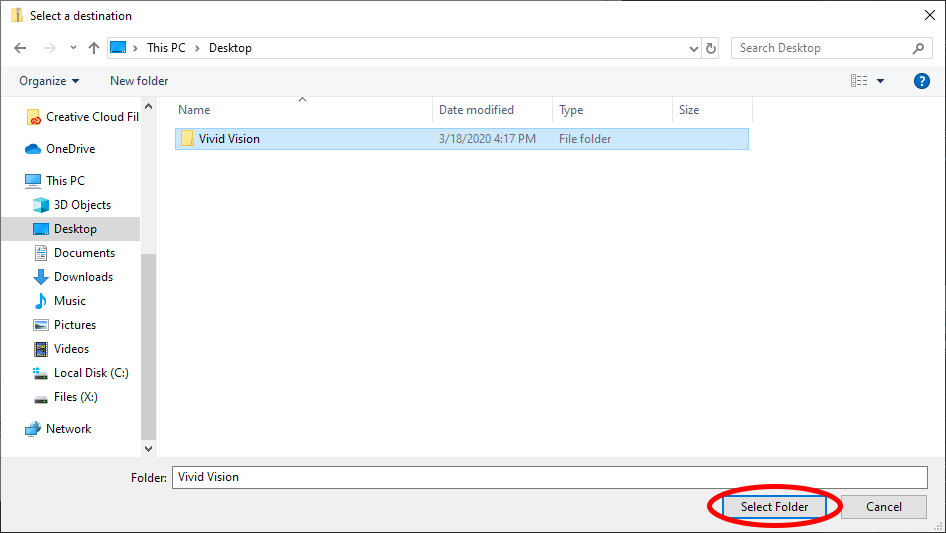The image size is (946, 533).
Task: Select the Vivid Vision folder
Action: [462, 139]
